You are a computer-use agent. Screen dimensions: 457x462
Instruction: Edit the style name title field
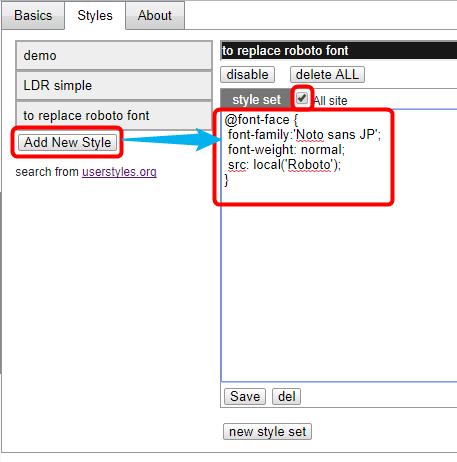click(339, 51)
